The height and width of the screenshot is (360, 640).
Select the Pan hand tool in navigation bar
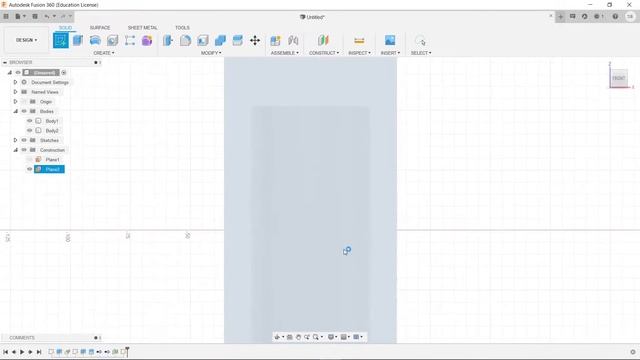[x=298, y=337]
